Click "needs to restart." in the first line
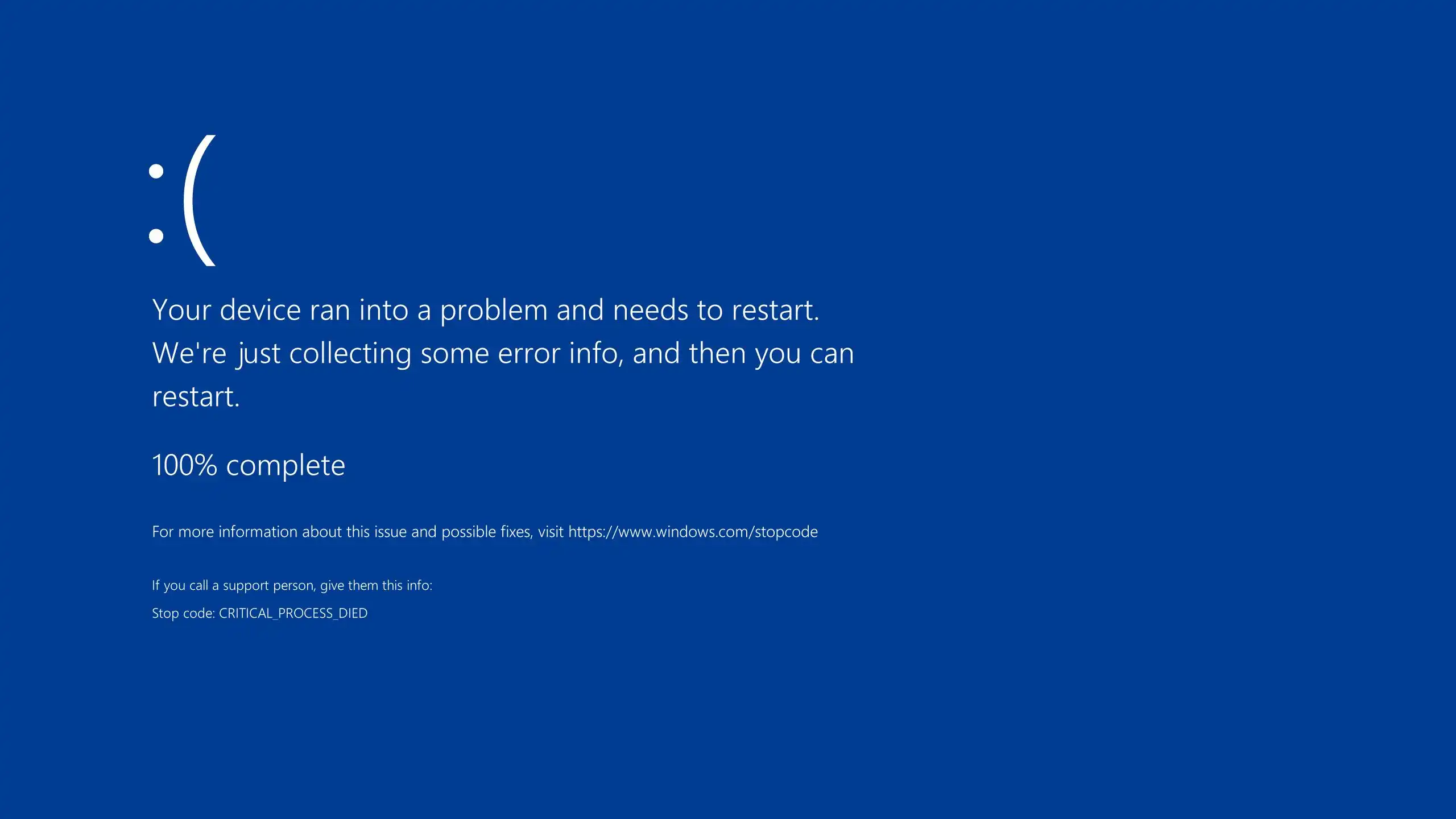 click(716, 311)
